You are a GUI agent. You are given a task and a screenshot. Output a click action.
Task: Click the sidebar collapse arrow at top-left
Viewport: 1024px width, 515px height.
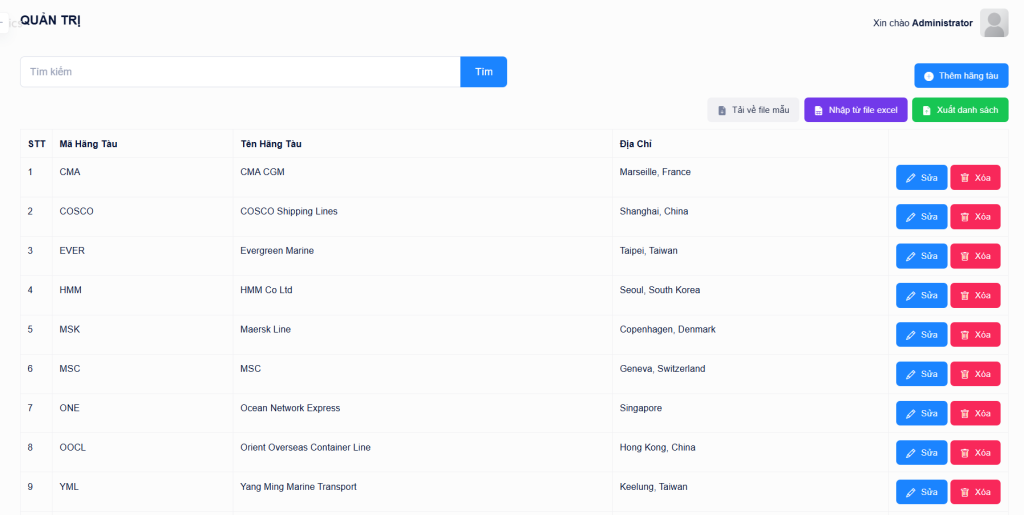click(x=4, y=21)
